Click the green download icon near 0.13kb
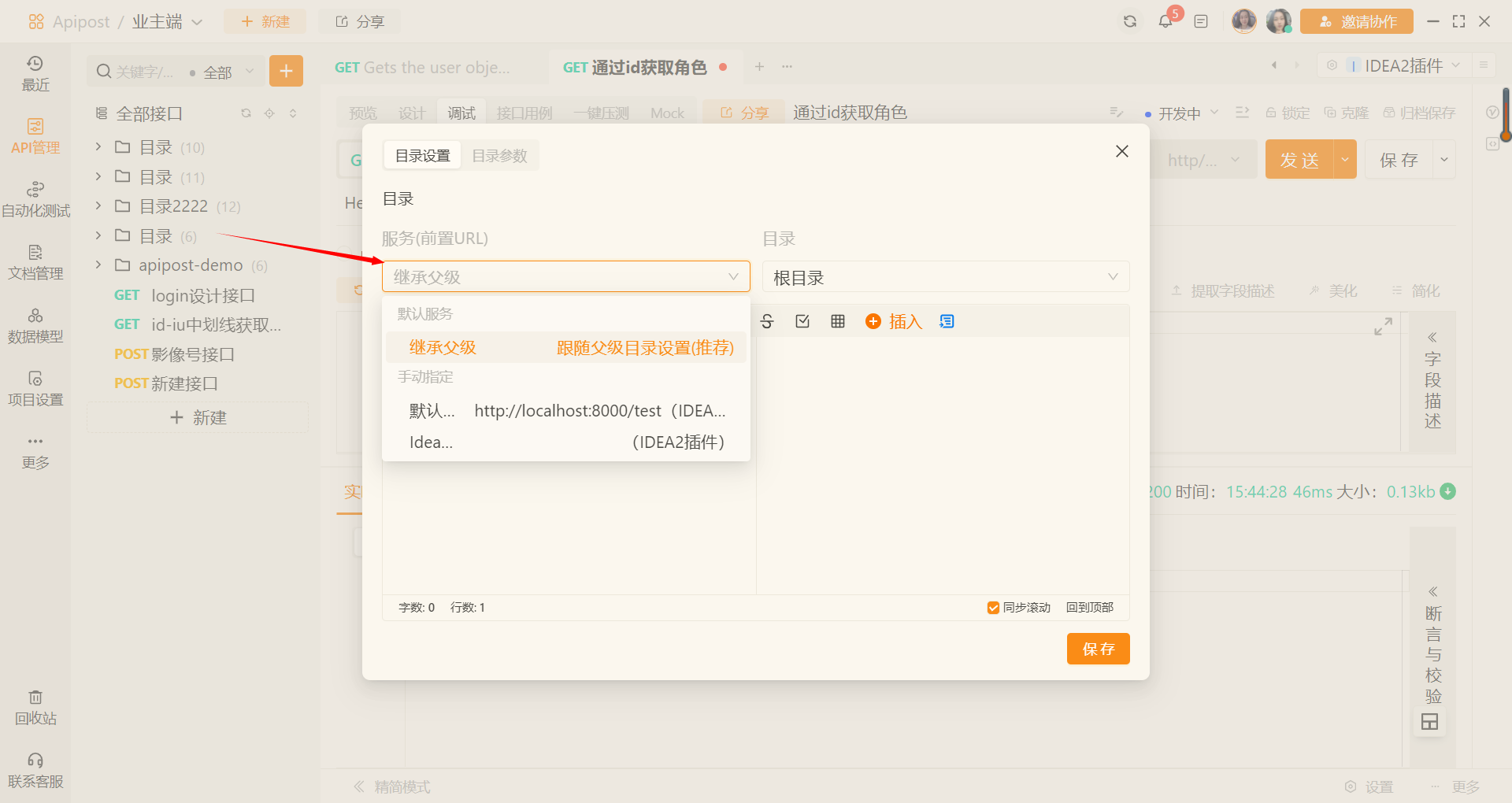Screen dimensions: 1512x803 [x=1447, y=491]
